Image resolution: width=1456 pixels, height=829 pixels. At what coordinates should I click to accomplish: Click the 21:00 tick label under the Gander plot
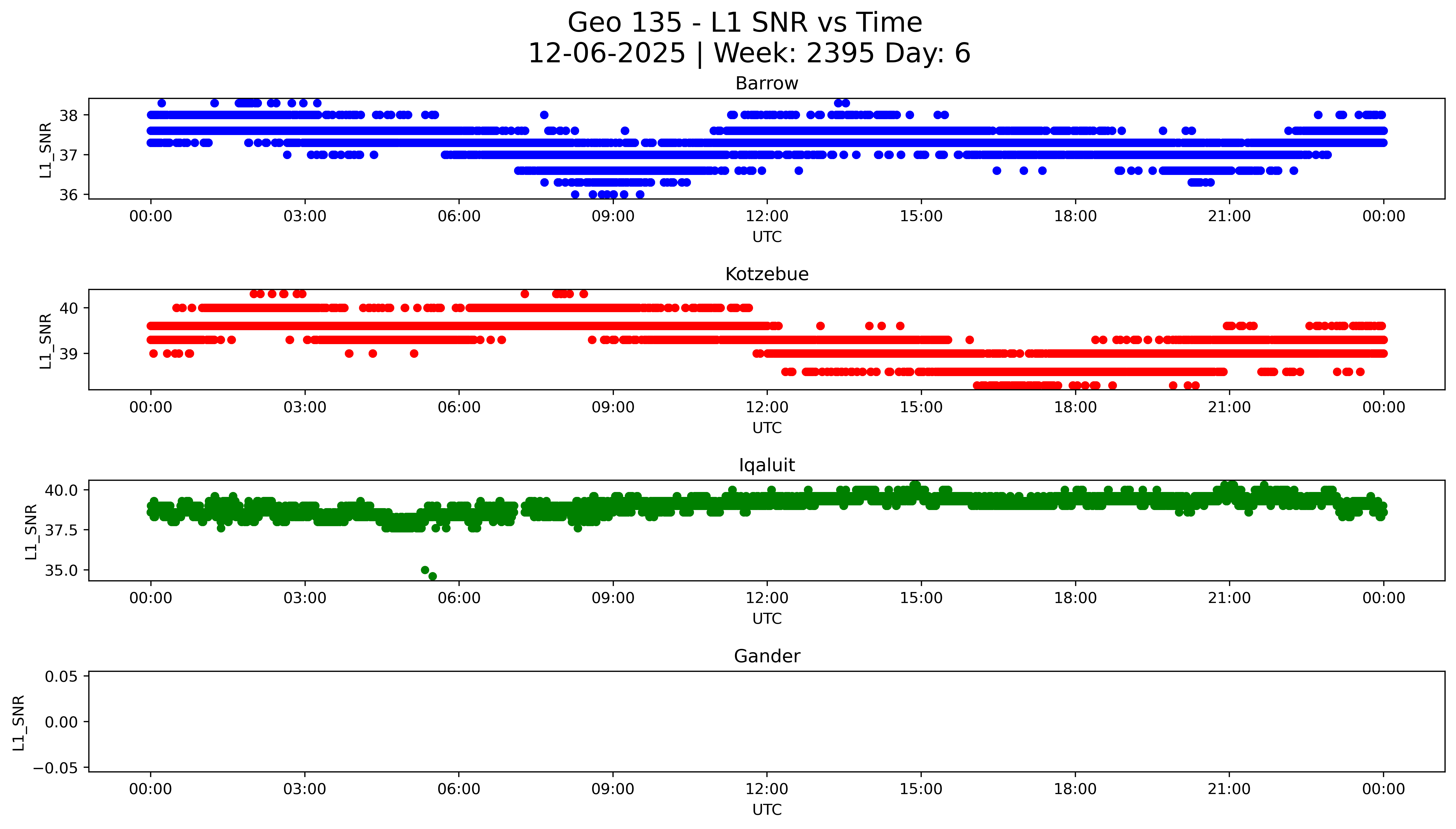point(1229,789)
